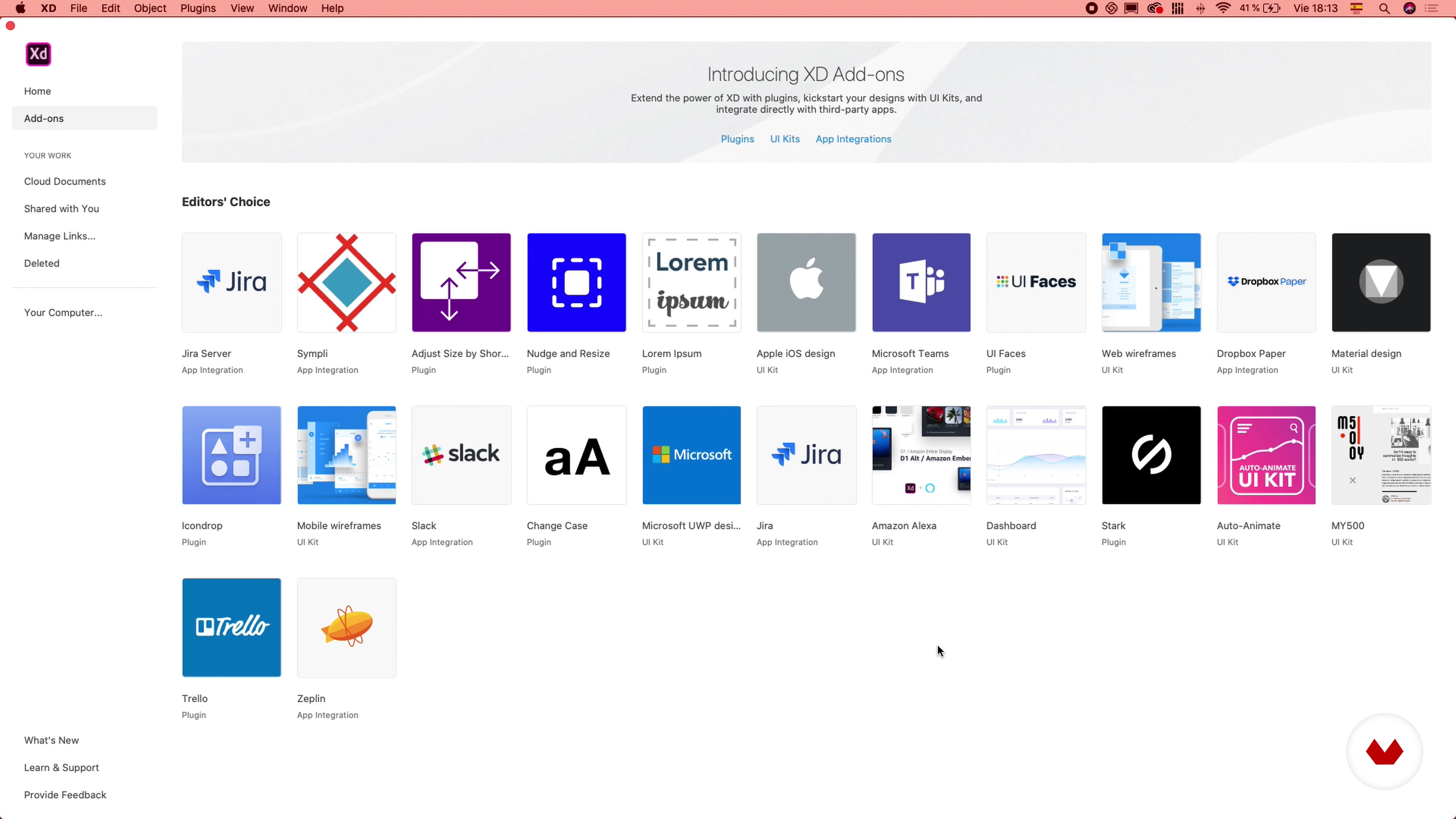Image resolution: width=1456 pixels, height=819 pixels.
Task: Click the MY500 UI kit thumbnail
Action: (x=1381, y=455)
